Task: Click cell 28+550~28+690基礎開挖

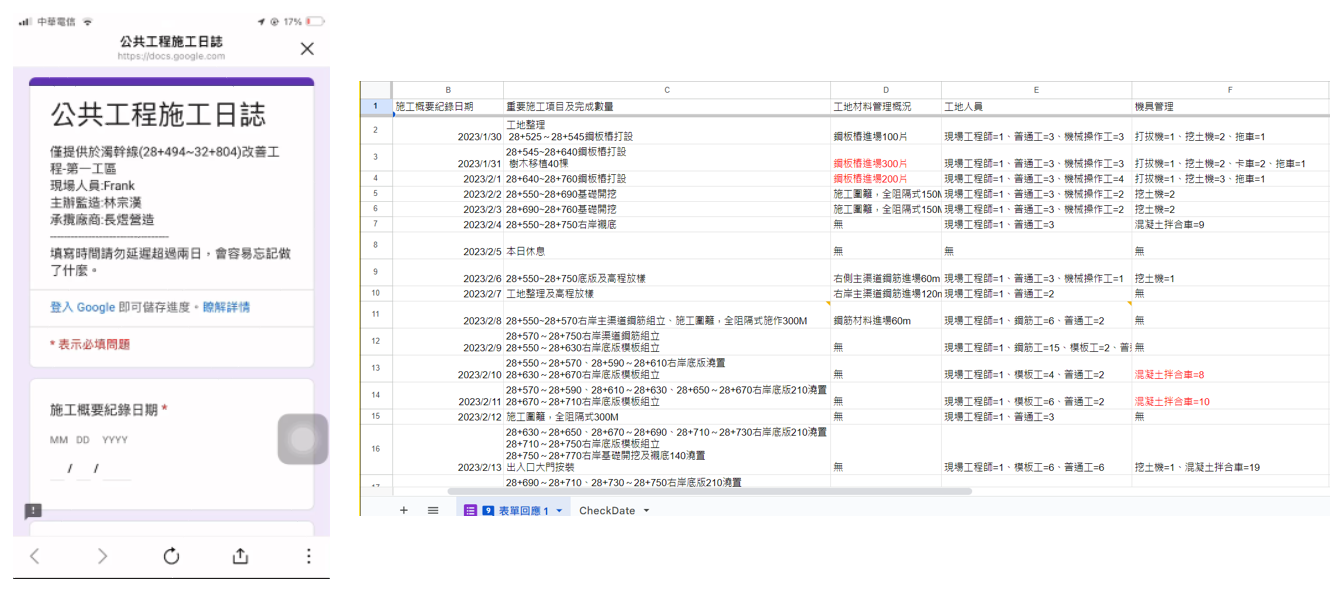Action: (x=667, y=194)
